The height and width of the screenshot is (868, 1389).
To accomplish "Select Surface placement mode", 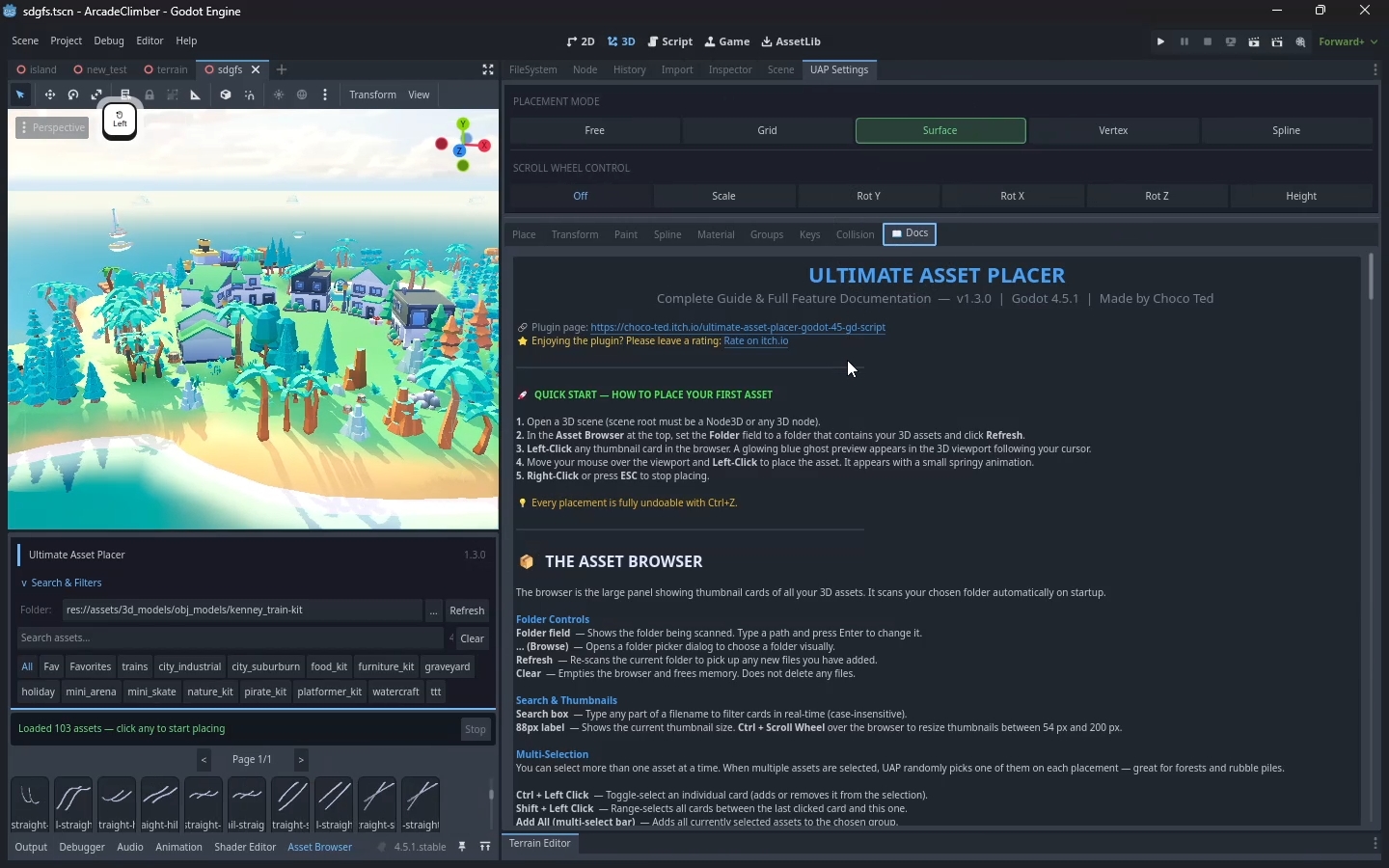I will click(x=940, y=131).
